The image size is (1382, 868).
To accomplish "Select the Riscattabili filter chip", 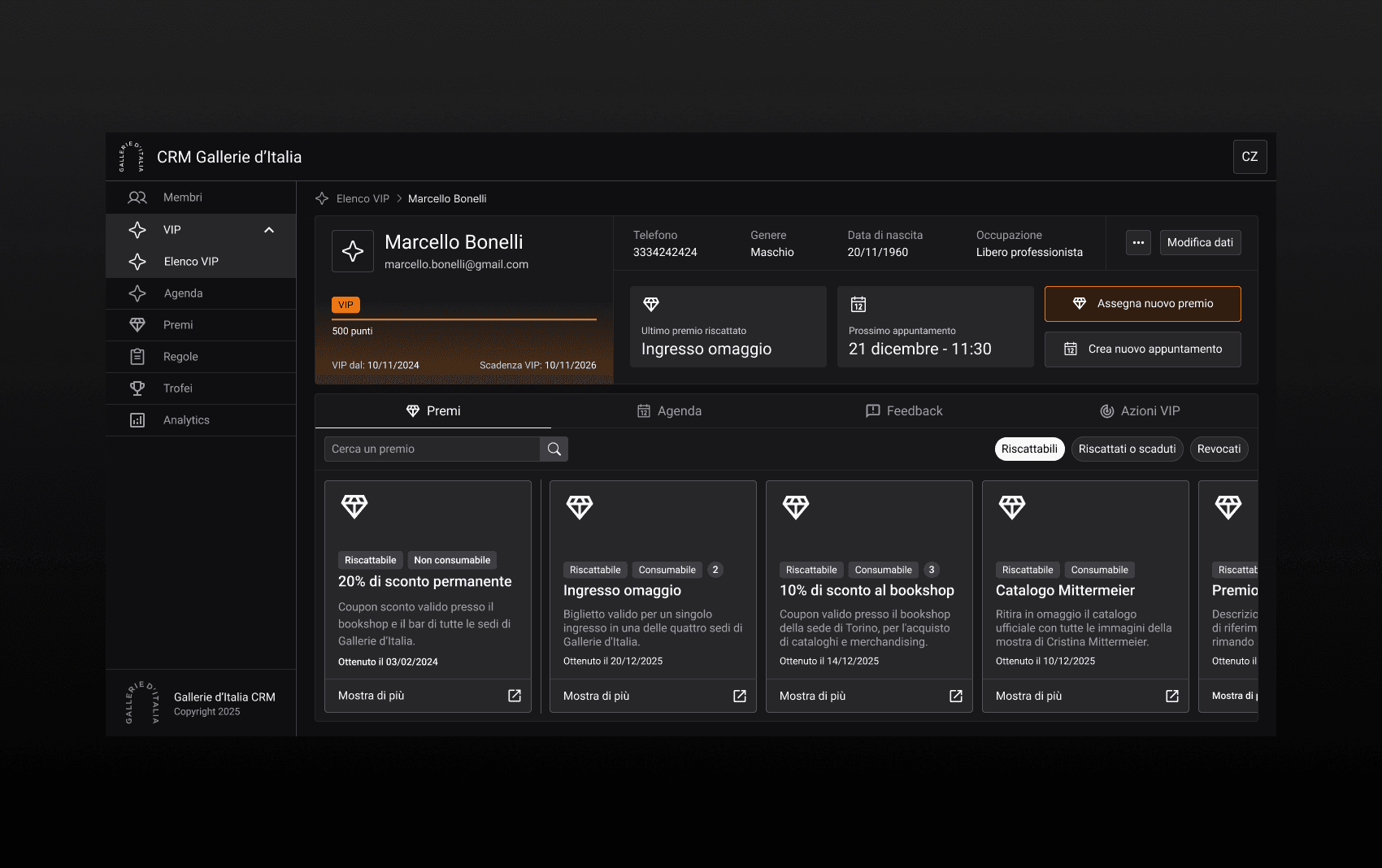I will (1029, 449).
